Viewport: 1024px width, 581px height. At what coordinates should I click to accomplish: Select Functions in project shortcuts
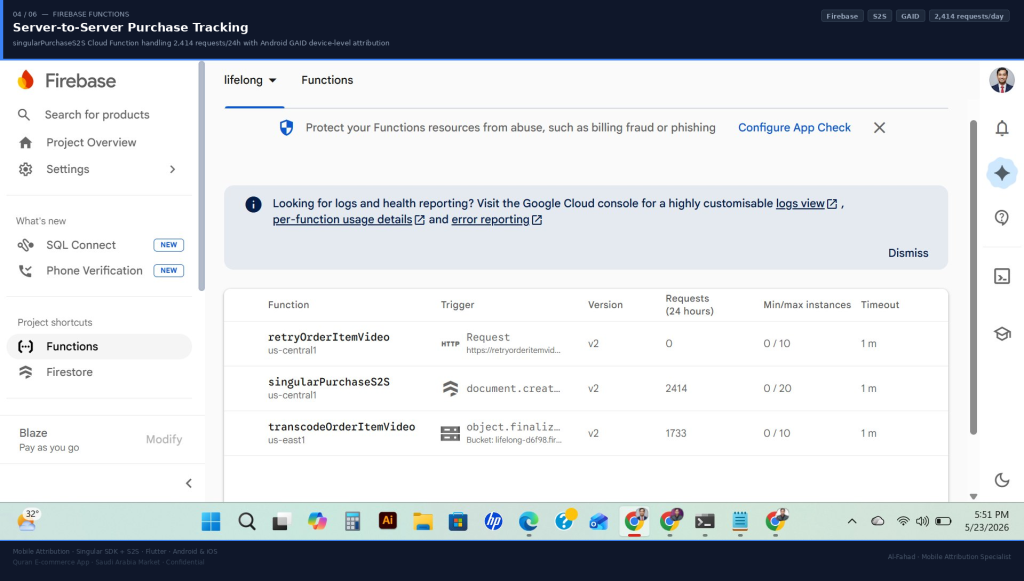pyautogui.click(x=99, y=347)
